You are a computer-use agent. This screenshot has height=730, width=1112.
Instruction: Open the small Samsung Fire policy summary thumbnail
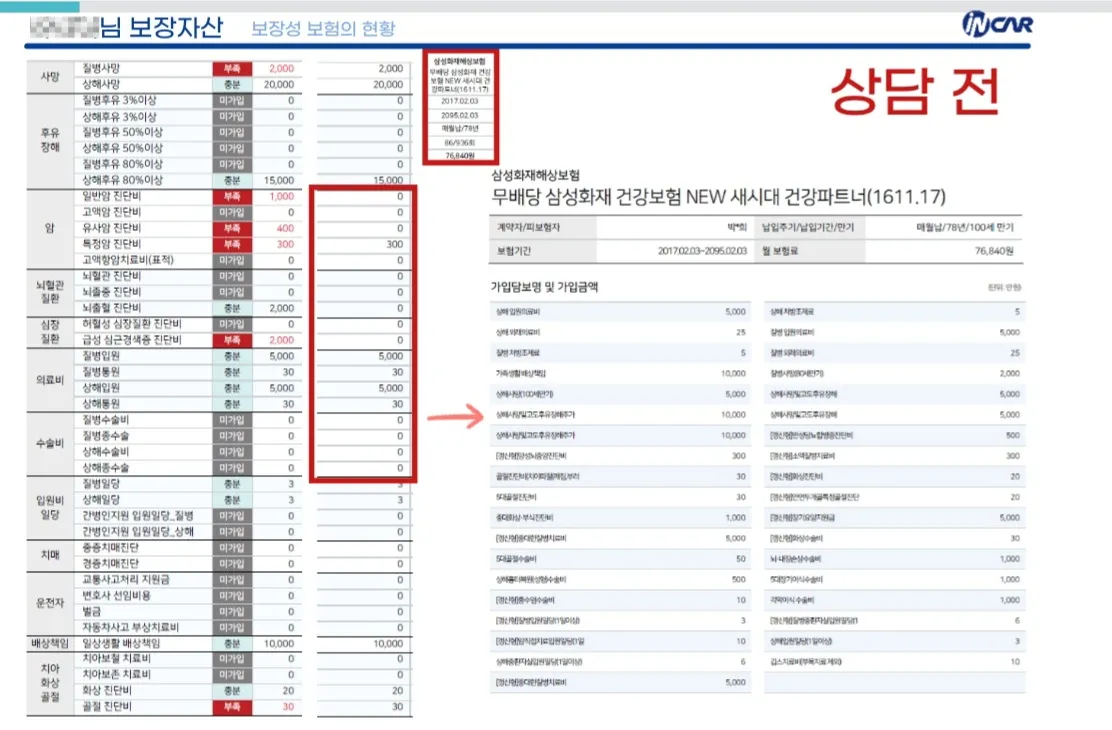tap(460, 107)
